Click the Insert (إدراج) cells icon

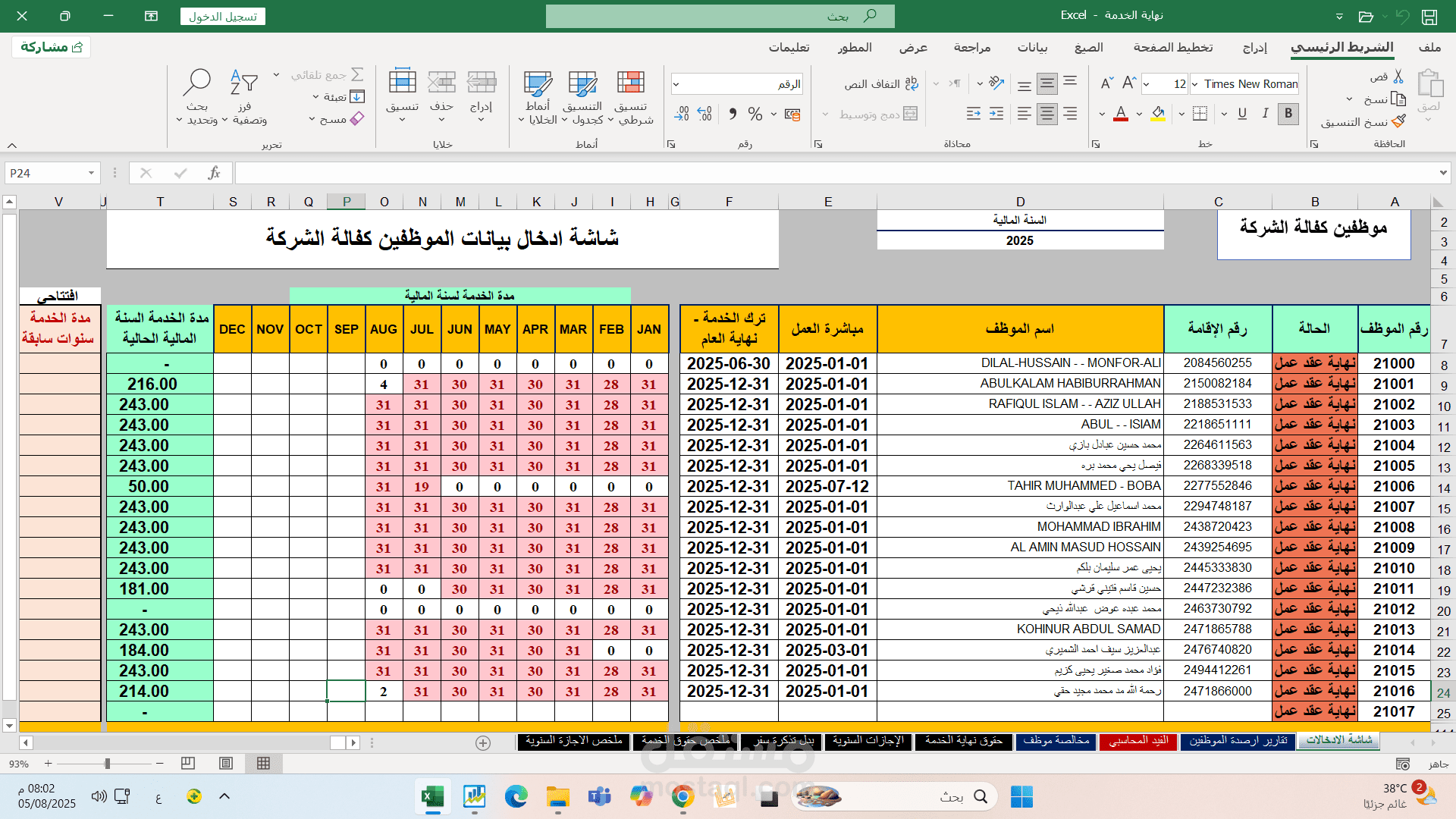click(x=481, y=83)
